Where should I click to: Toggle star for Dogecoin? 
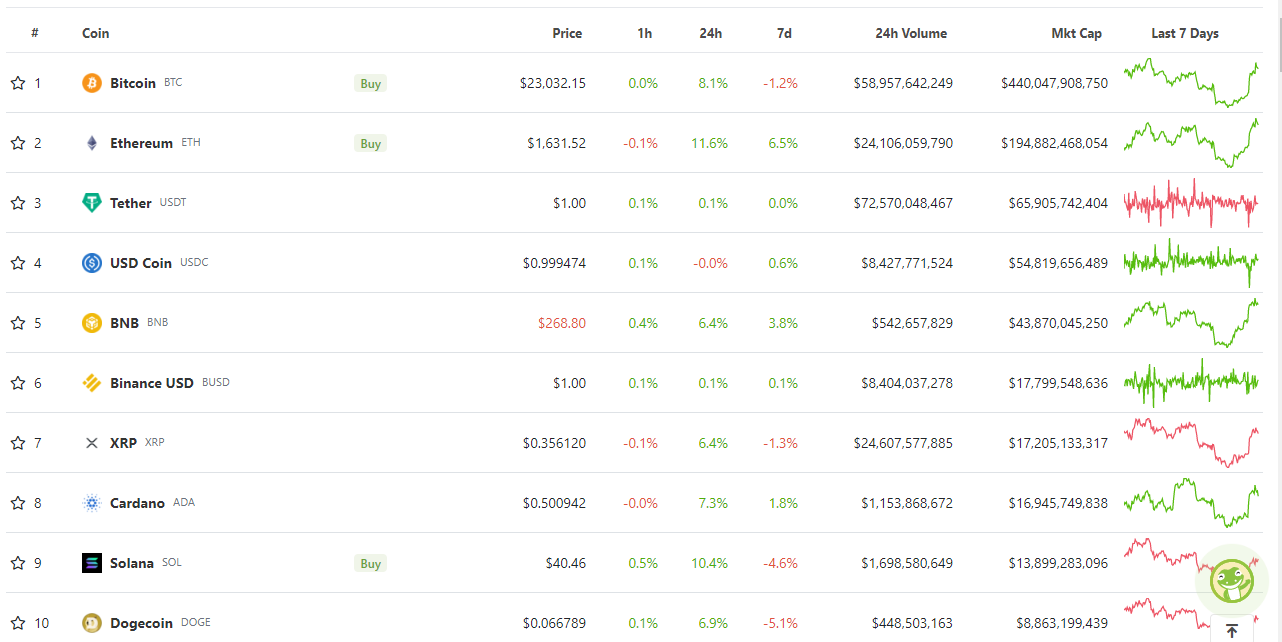click(x=18, y=623)
